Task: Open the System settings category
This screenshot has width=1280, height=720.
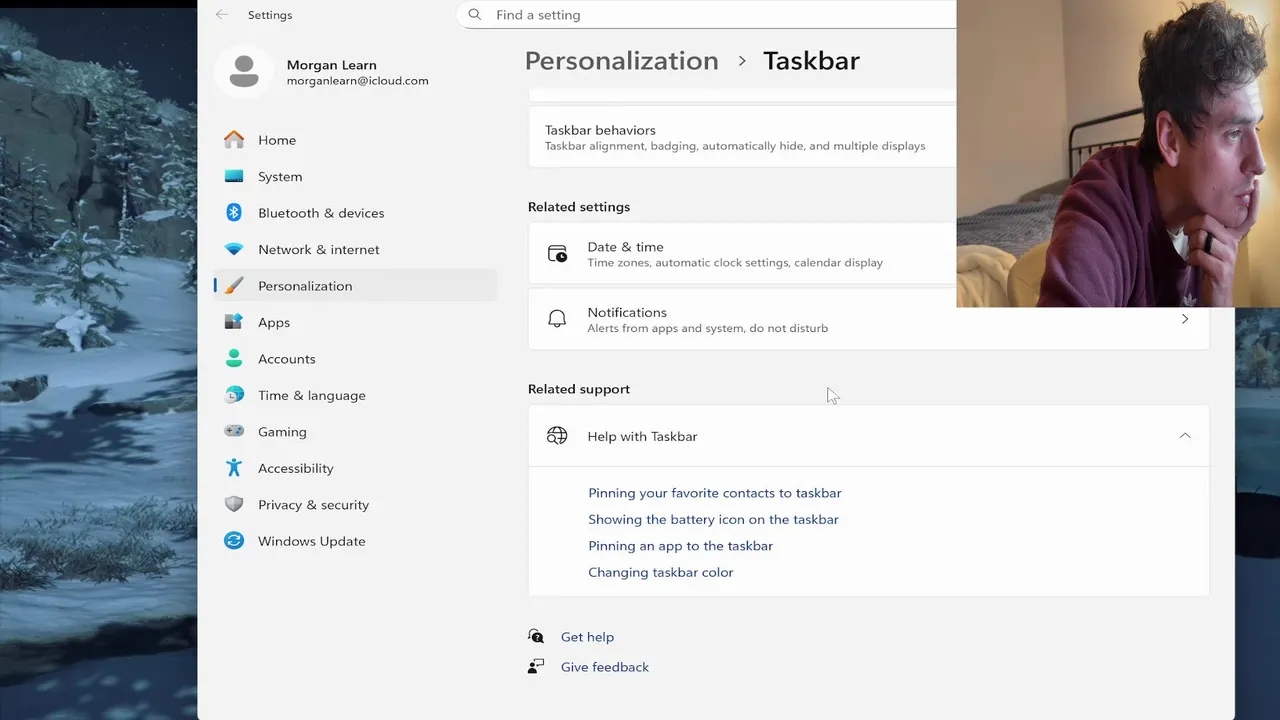Action: pos(280,177)
